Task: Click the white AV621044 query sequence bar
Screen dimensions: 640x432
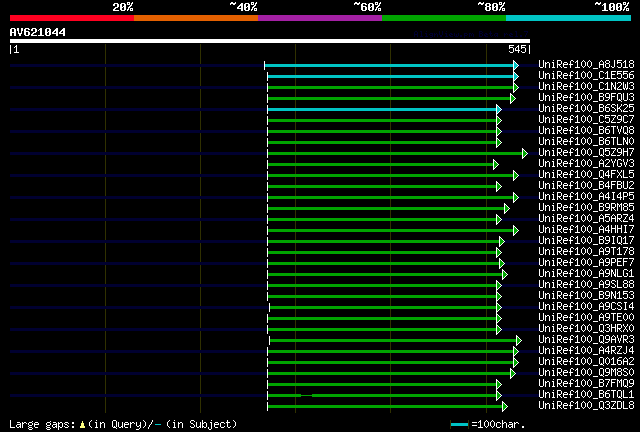Action: click(270, 41)
